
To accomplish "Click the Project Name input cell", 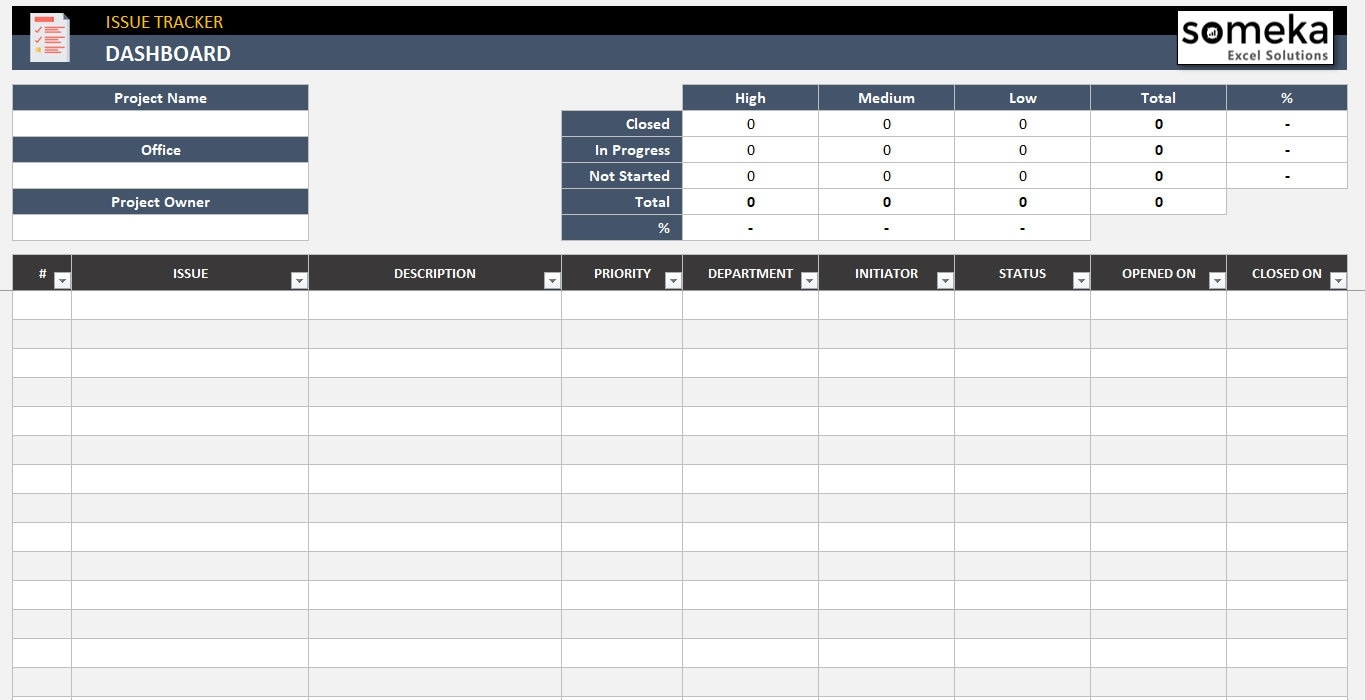I will tap(160, 123).
